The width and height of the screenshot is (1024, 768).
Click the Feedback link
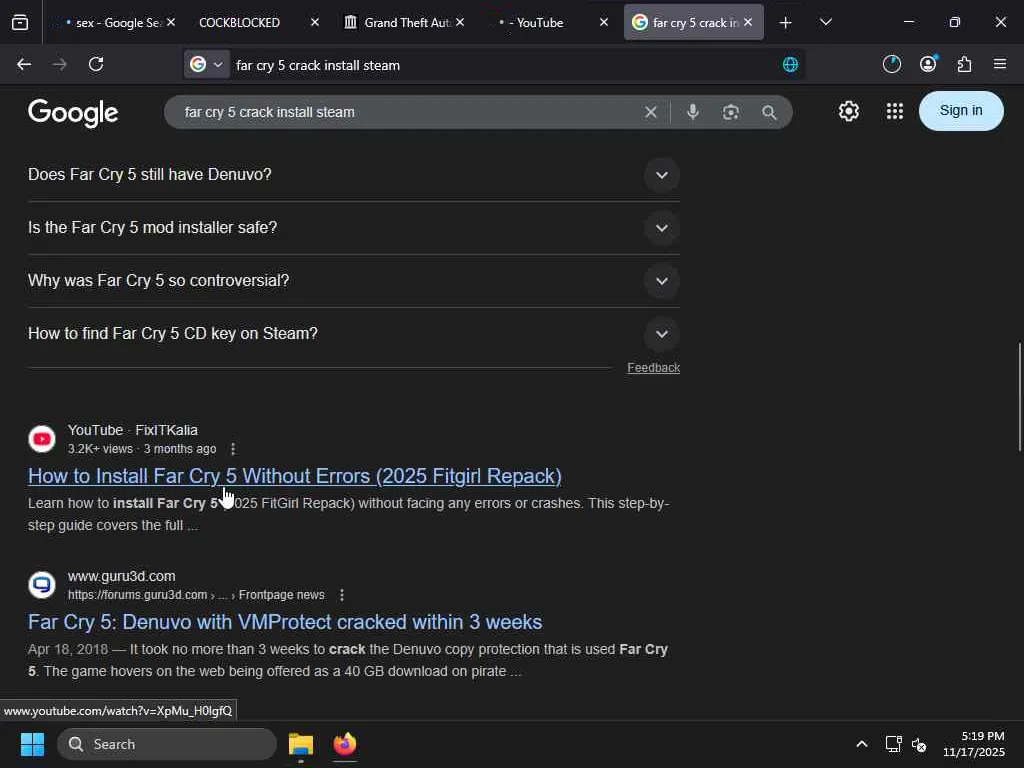653,368
